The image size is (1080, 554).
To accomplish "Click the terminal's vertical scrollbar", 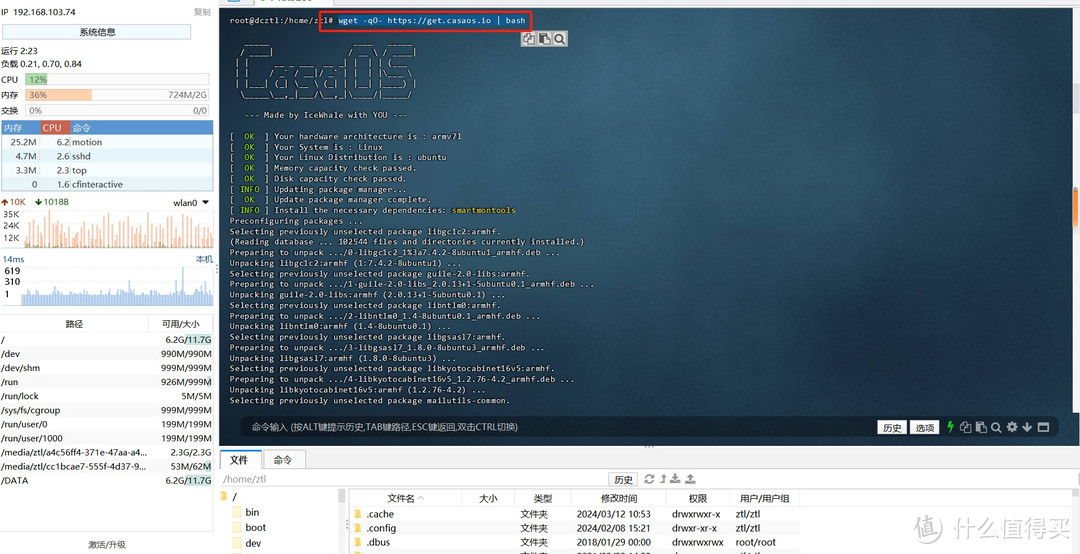I will tap(1076, 207).
